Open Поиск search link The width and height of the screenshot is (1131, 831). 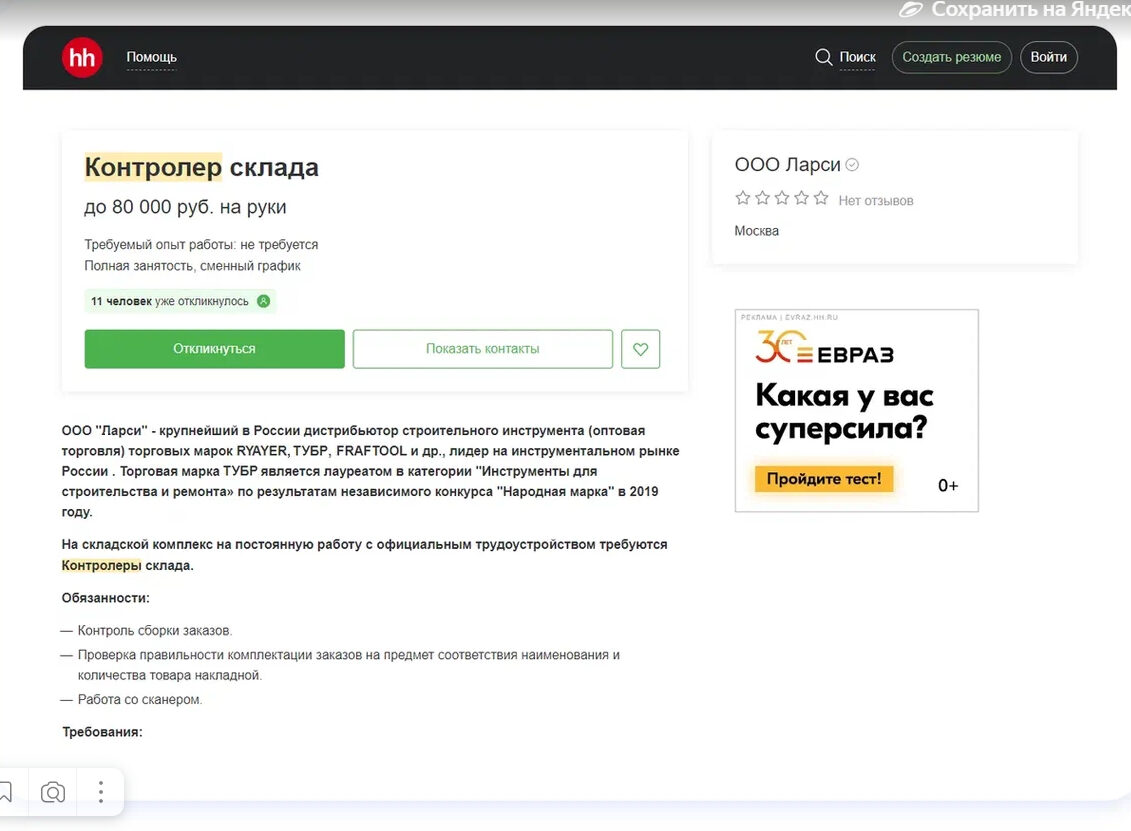[x=857, y=57]
